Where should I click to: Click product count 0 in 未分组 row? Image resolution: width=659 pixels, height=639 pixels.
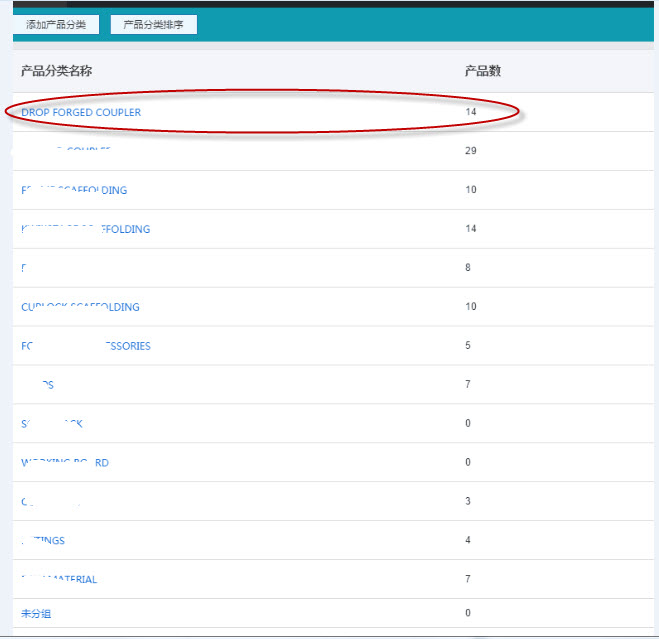coord(469,613)
